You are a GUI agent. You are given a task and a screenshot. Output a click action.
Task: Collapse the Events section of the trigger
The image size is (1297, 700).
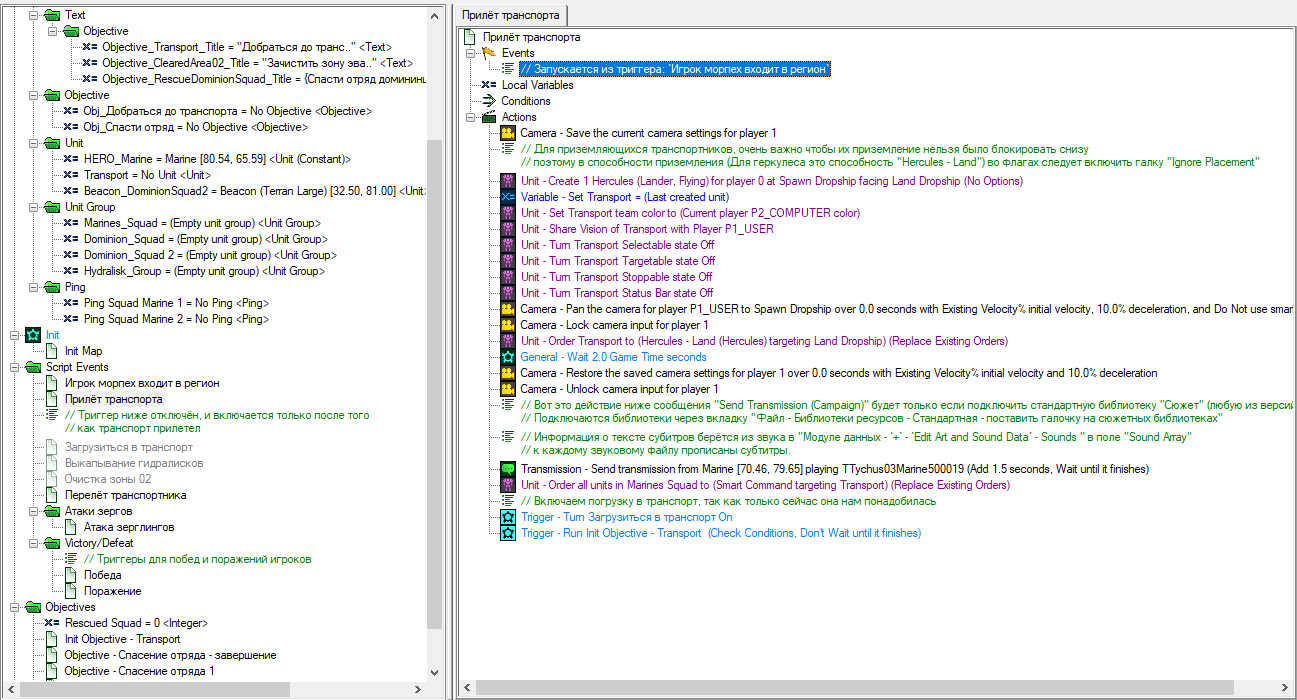[471, 53]
